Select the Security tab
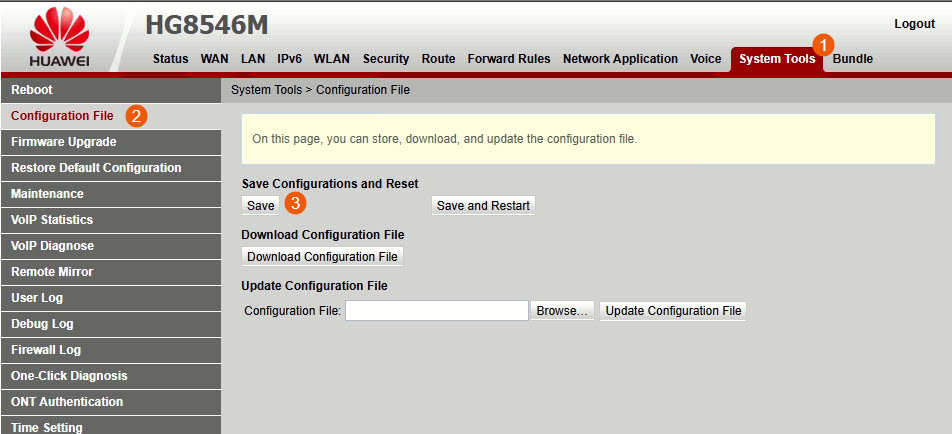This screenshot has width=952, height=434. click(x=386, y=59)
